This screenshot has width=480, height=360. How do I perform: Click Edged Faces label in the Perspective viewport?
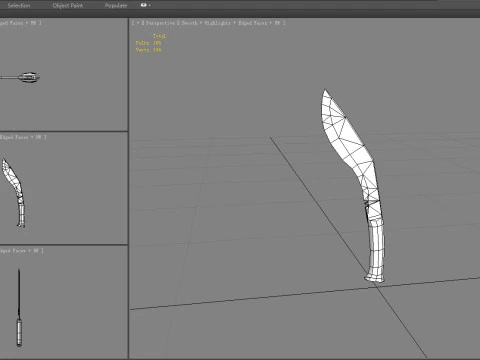pyautogui.click(x=253, y=23)
